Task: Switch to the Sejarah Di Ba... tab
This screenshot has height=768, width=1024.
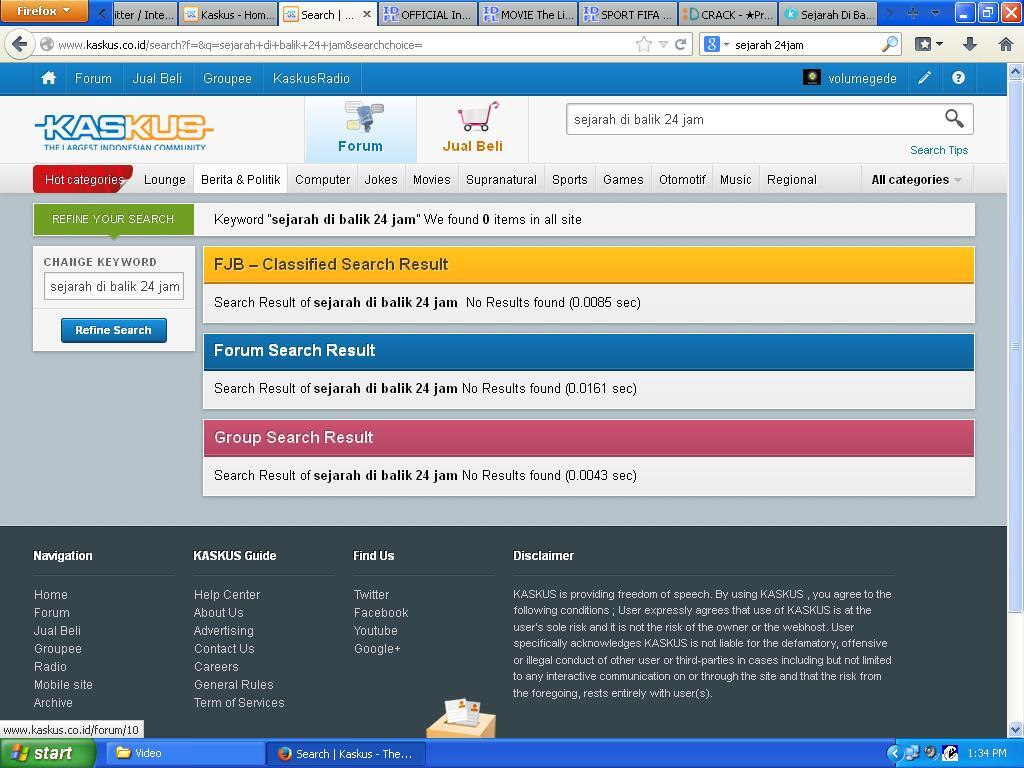Action: pyautogui.click(x=828, y=14)
